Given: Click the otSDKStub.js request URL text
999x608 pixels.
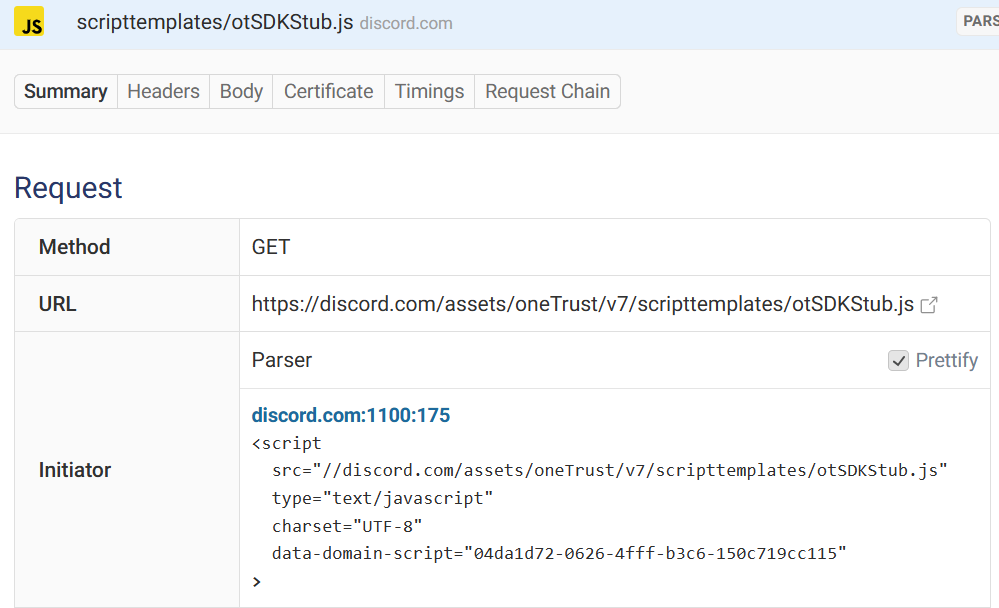Looking at the screenshot, I should tap(582, 304).
